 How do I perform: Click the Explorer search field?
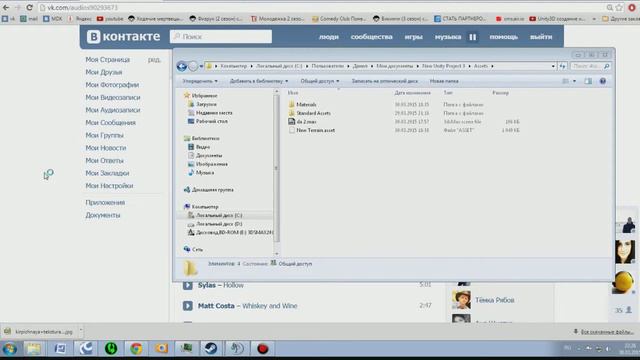point(590,66)
